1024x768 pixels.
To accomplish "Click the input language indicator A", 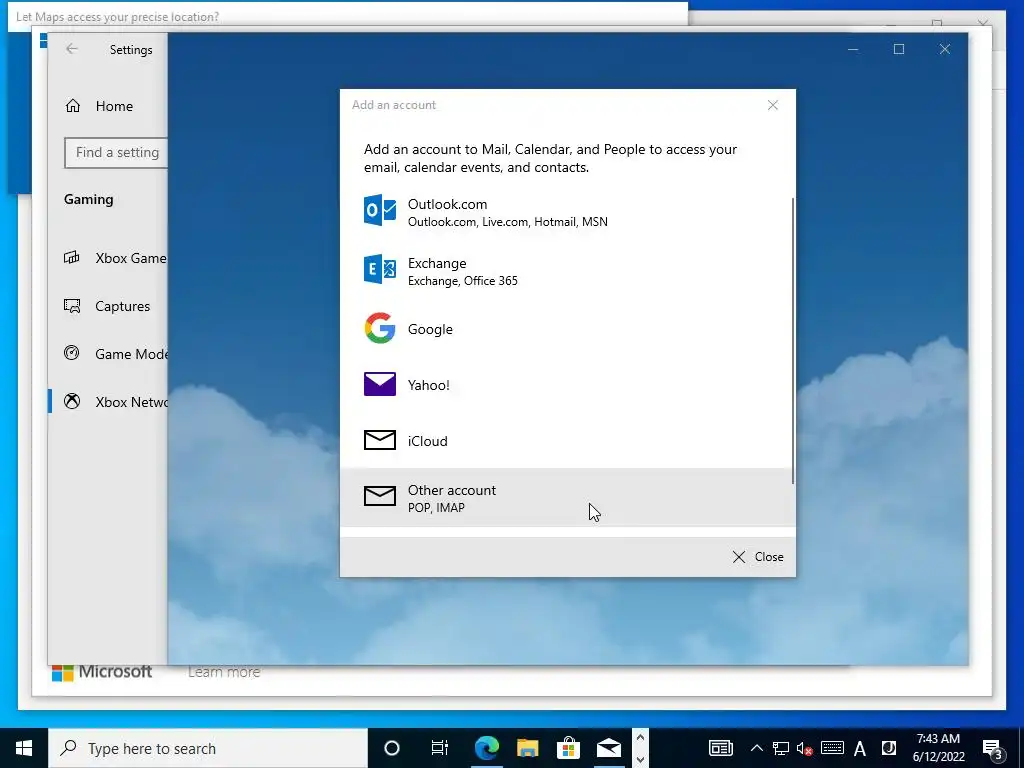I will click(x=859, y=748).
